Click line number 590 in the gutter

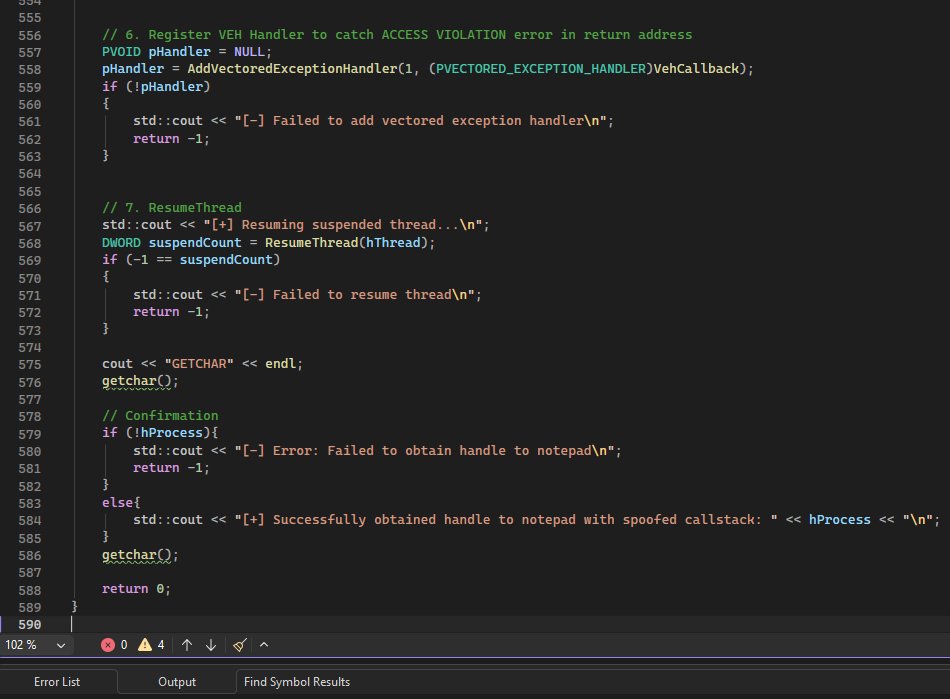[30, 624]
